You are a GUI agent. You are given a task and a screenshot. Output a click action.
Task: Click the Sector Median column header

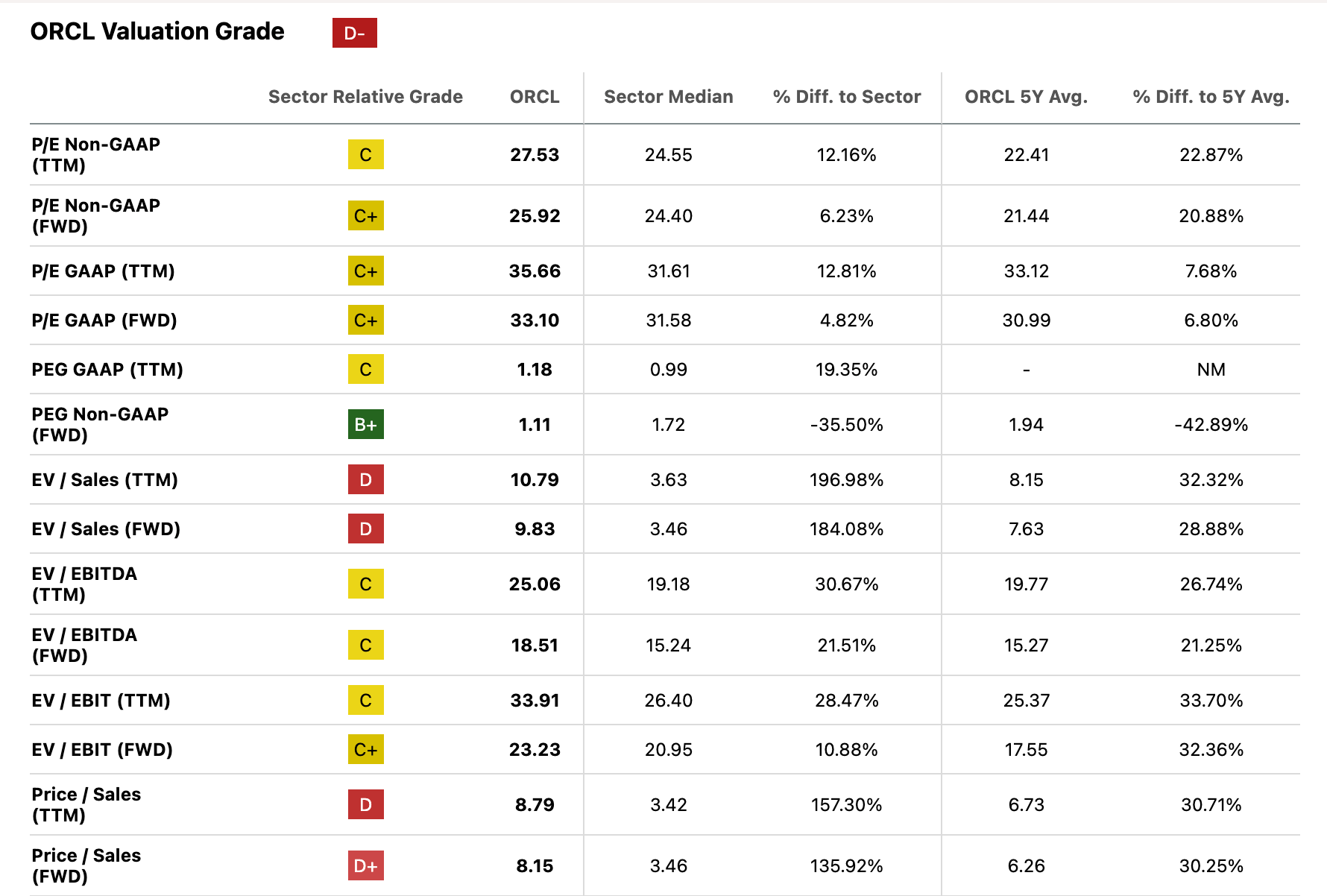click(668, 97)
